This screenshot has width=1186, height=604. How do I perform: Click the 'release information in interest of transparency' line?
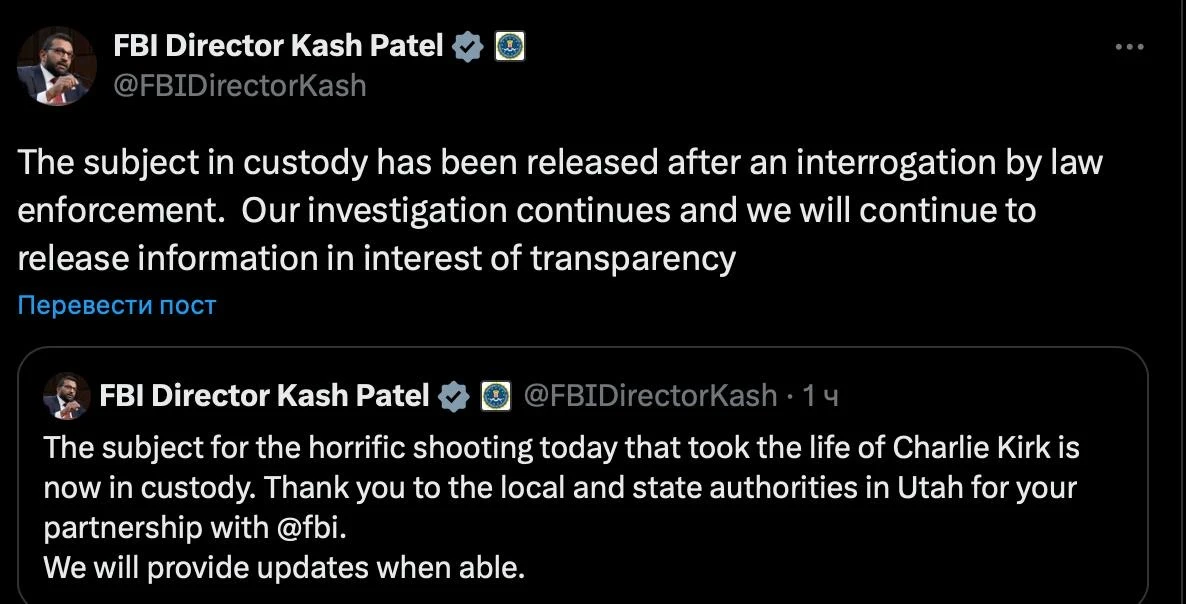(x=376, y=258)
